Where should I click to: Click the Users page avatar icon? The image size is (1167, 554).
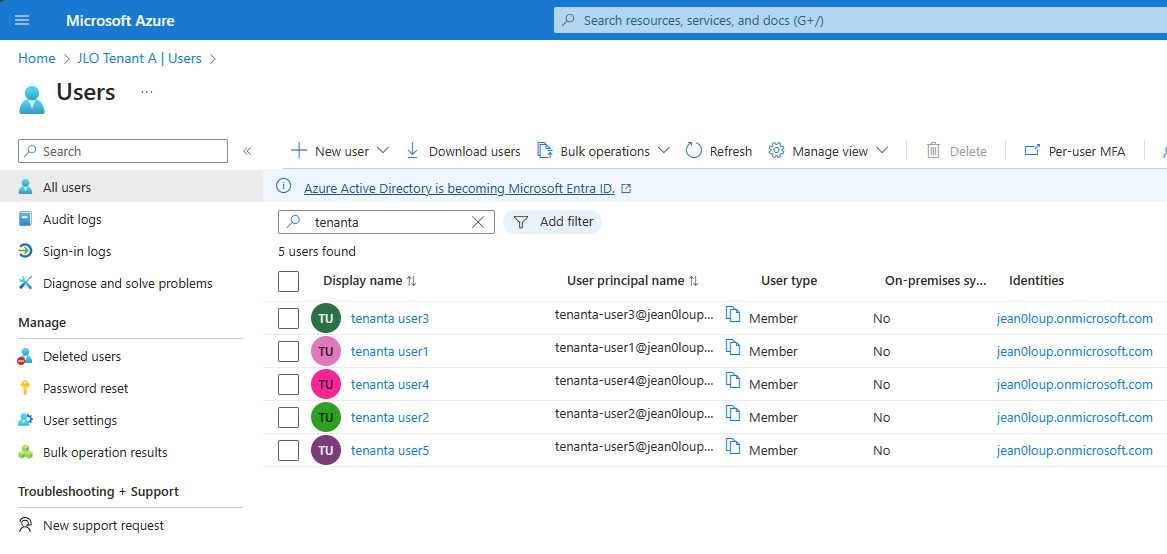[x=32, y=101]
